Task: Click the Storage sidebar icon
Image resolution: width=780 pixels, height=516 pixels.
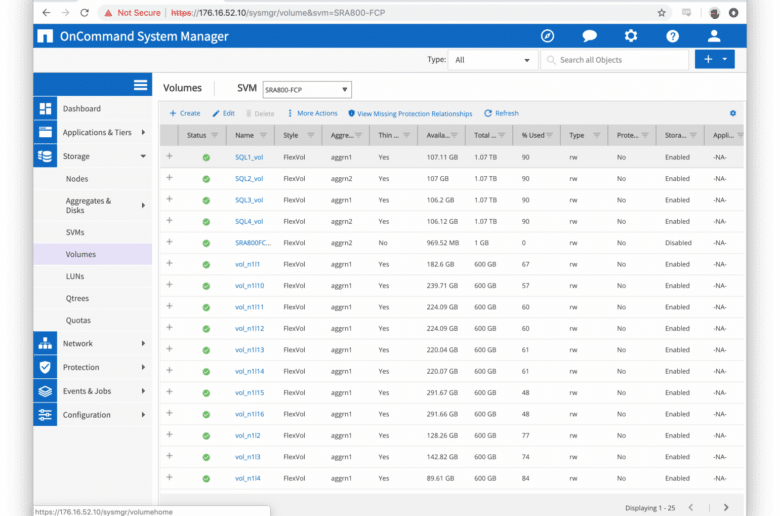Action: pos(45,156)
